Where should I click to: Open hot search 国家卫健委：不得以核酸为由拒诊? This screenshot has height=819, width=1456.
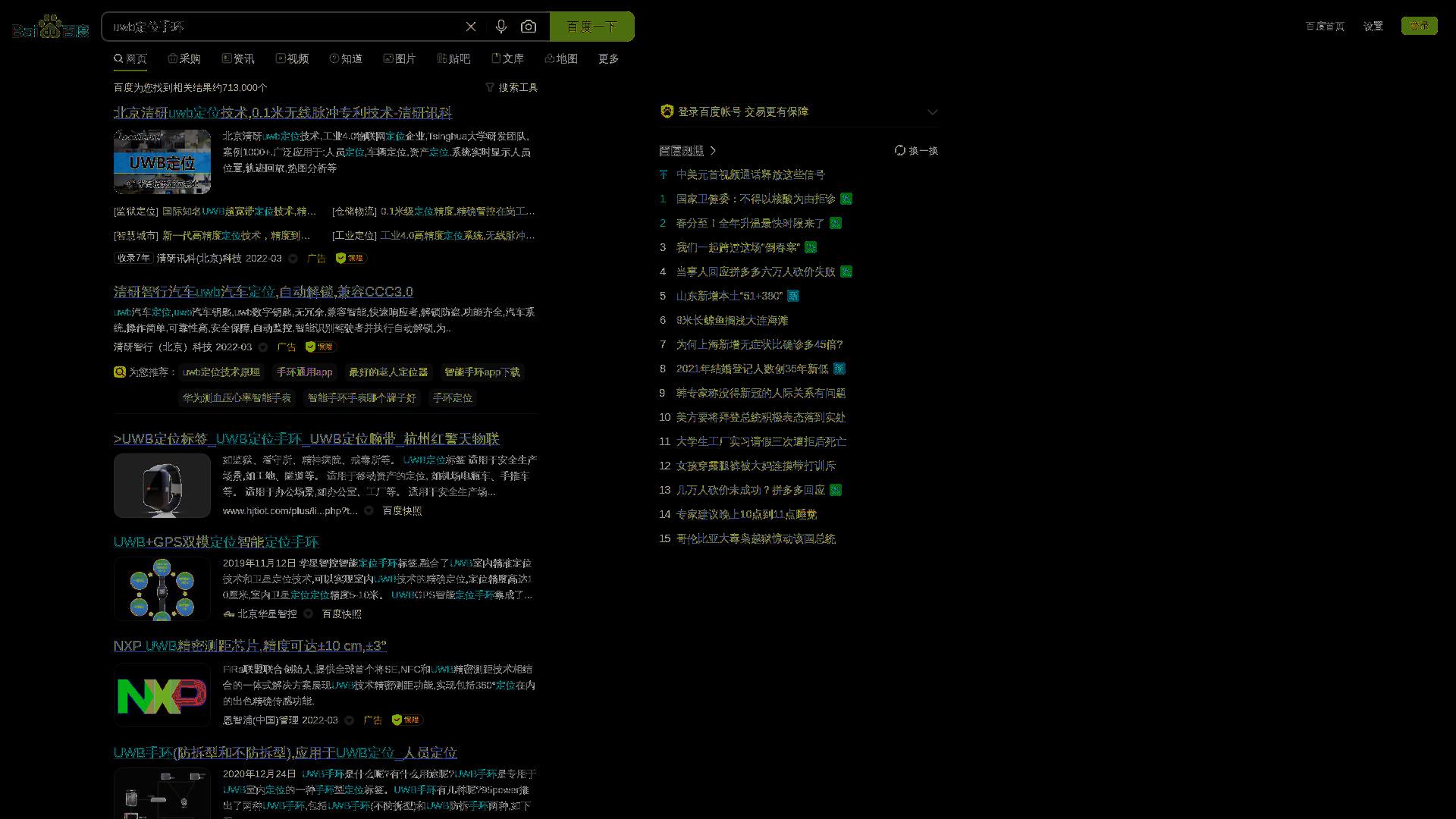pos(756,199)
